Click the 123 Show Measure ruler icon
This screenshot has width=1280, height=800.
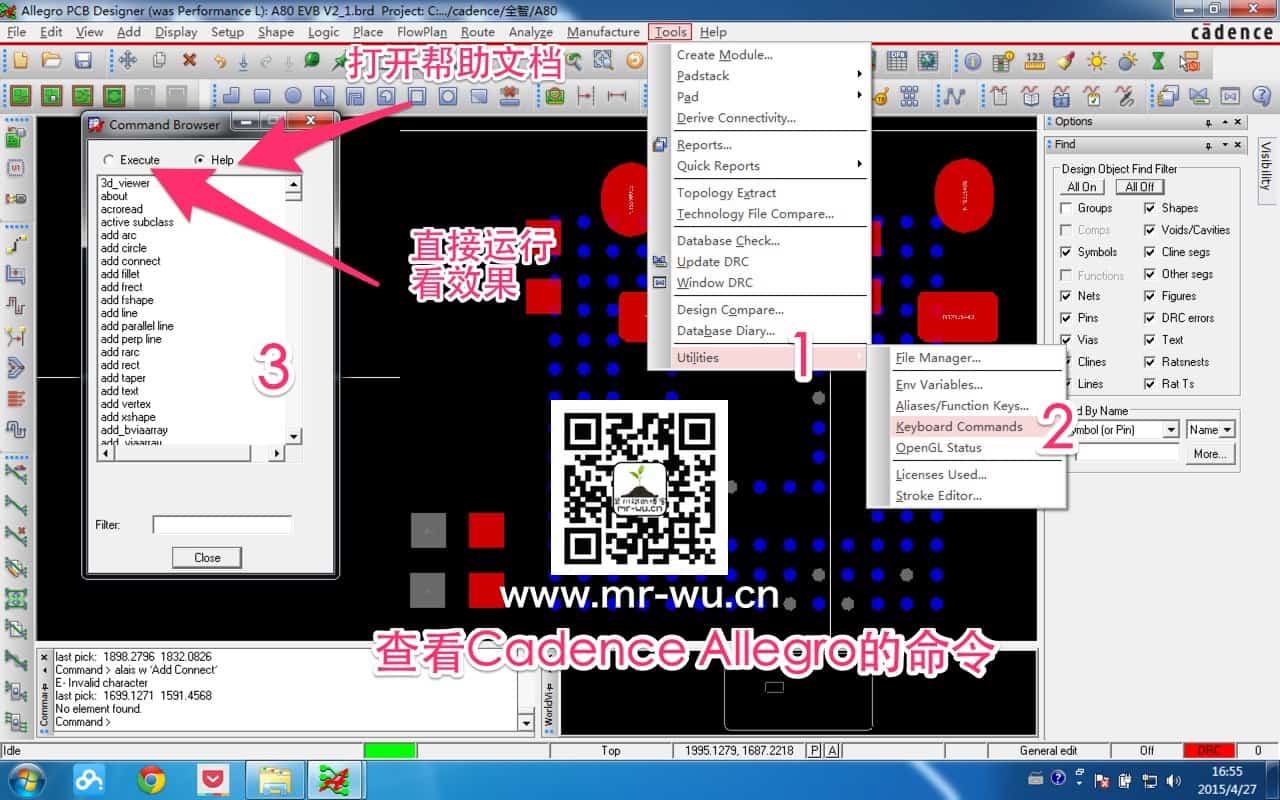1035,61
